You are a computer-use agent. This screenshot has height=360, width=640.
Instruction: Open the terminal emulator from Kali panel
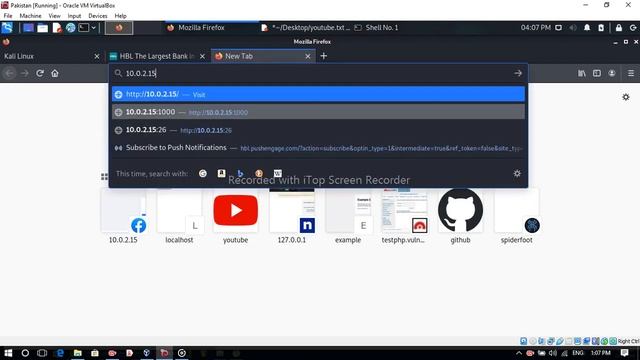pos(84,28)
